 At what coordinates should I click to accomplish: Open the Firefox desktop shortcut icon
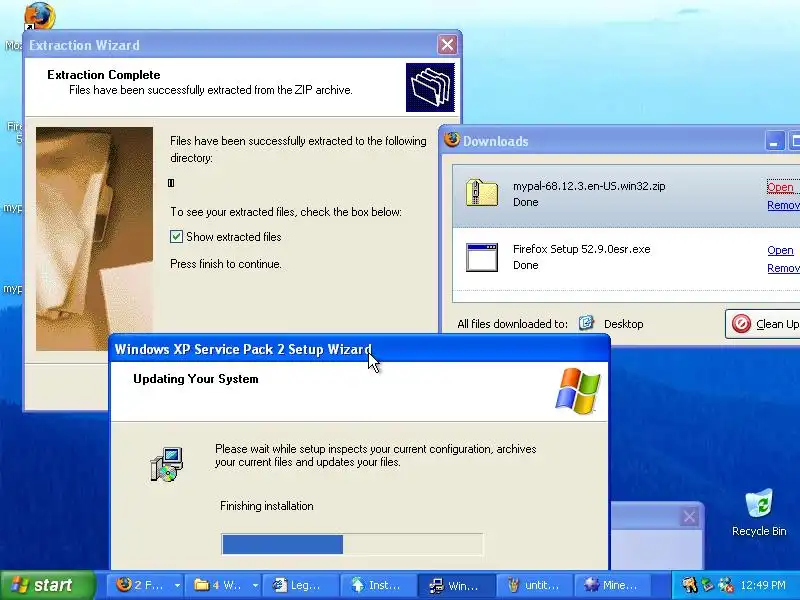tap(40, 15)
